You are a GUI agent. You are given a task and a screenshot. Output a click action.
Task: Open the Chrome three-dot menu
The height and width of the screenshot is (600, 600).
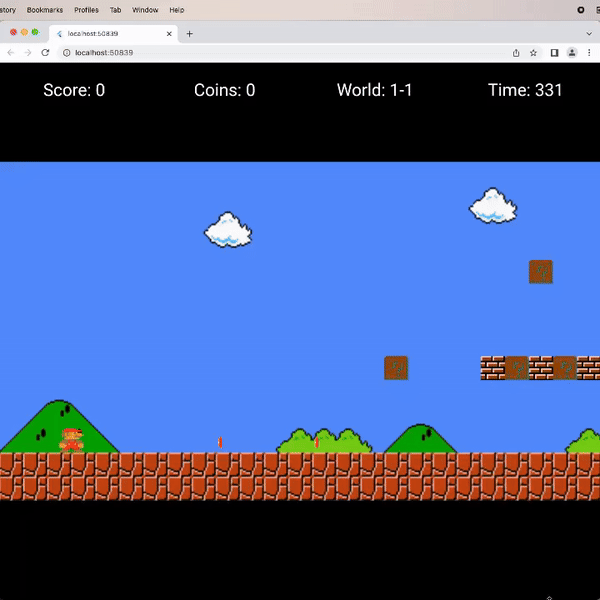pos(589,52)
